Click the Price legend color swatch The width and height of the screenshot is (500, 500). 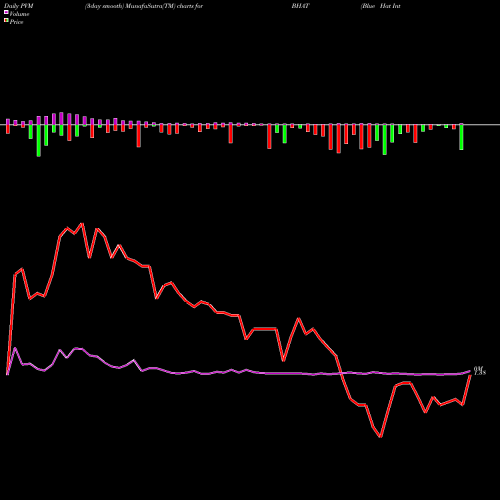(x=6, y=21)
